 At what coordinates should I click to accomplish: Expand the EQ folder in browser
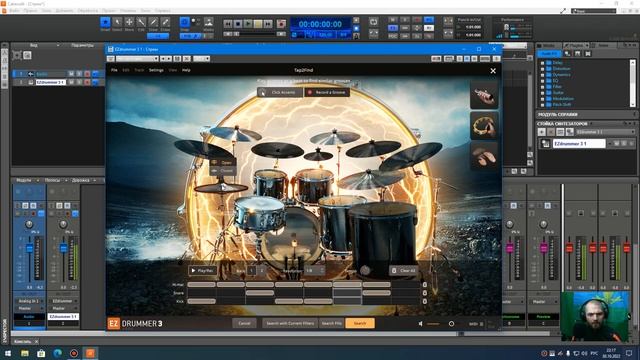pos(542,81)
